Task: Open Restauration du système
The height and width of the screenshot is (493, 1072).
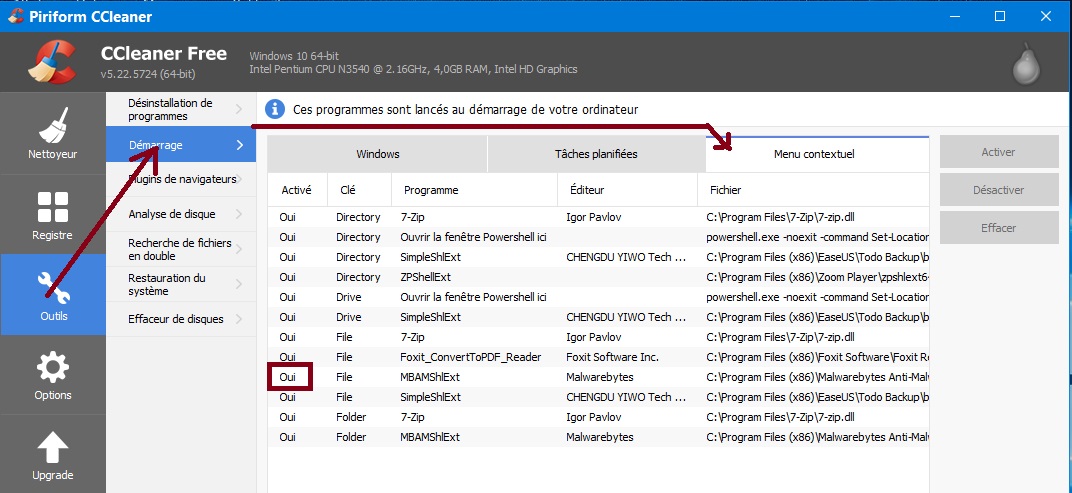Action: (x=181, y=284)
